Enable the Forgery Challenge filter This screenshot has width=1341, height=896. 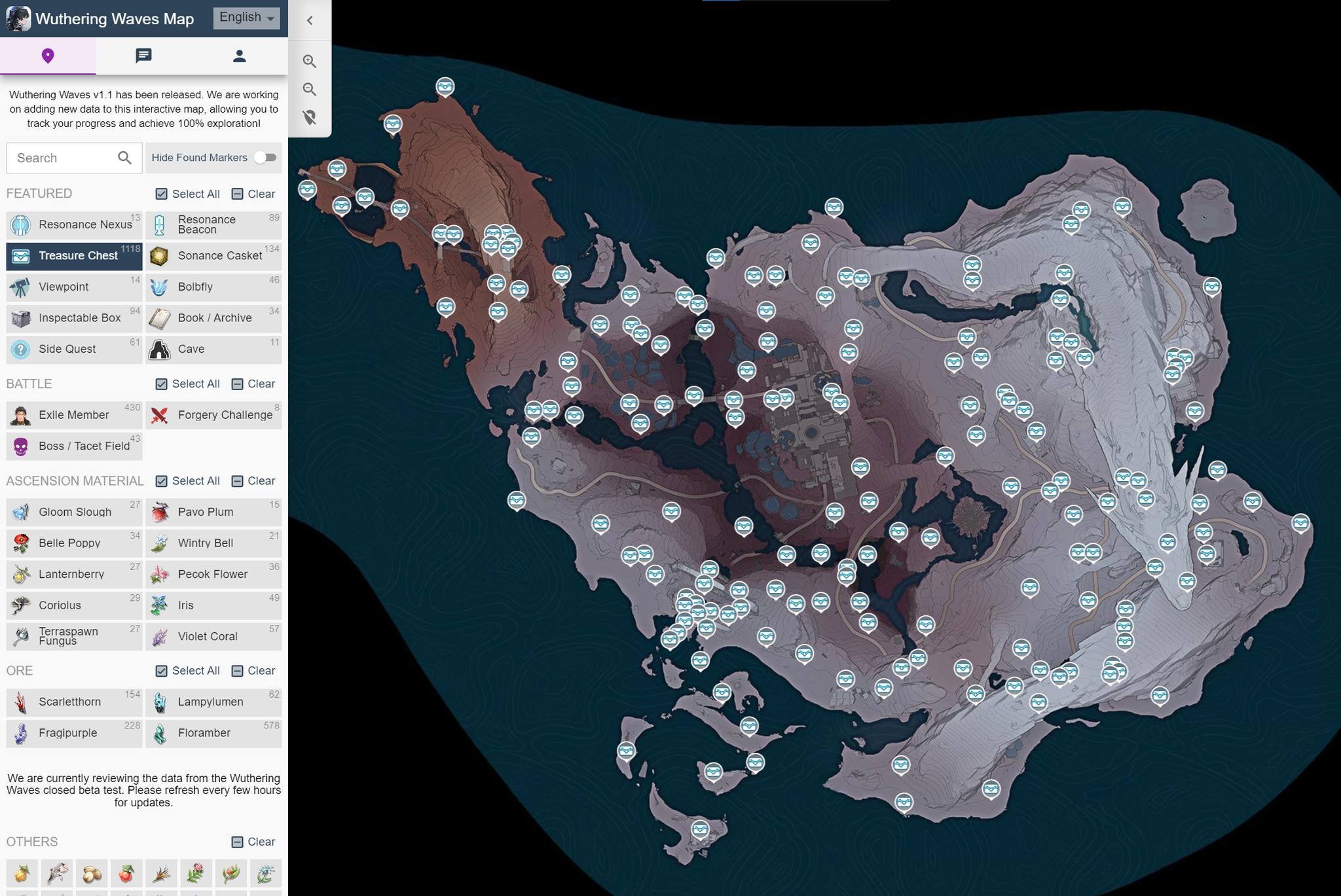[x=213, y=415]
